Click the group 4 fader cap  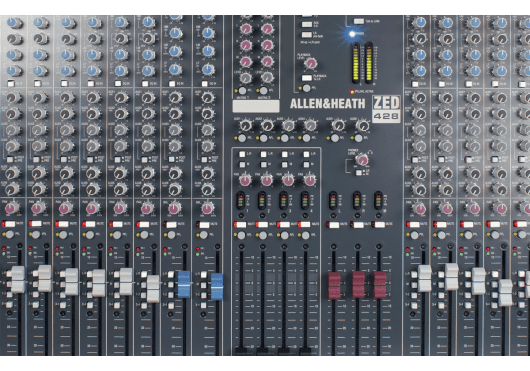306,351
